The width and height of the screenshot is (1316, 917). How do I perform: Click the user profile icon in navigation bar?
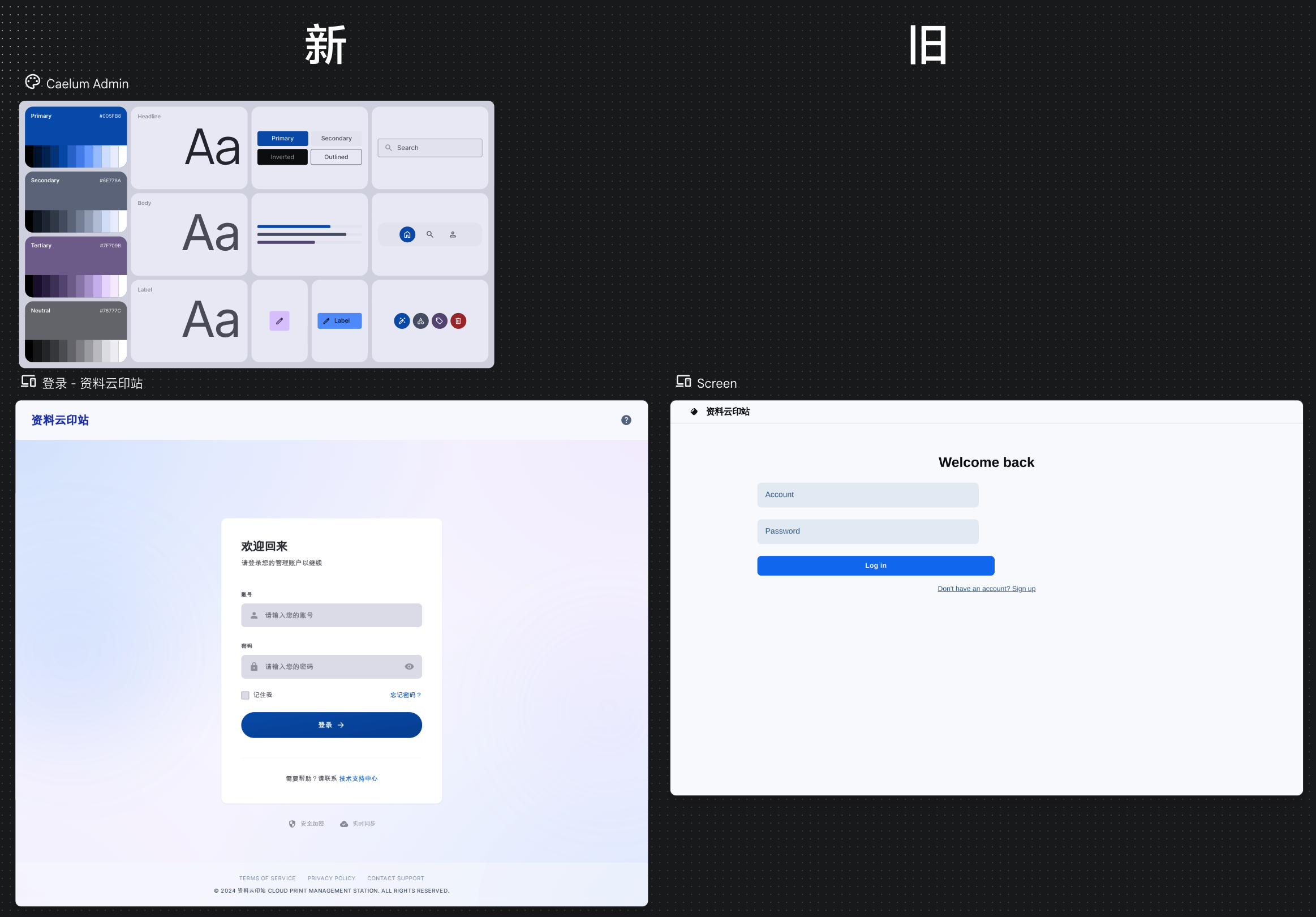(452, 234)
